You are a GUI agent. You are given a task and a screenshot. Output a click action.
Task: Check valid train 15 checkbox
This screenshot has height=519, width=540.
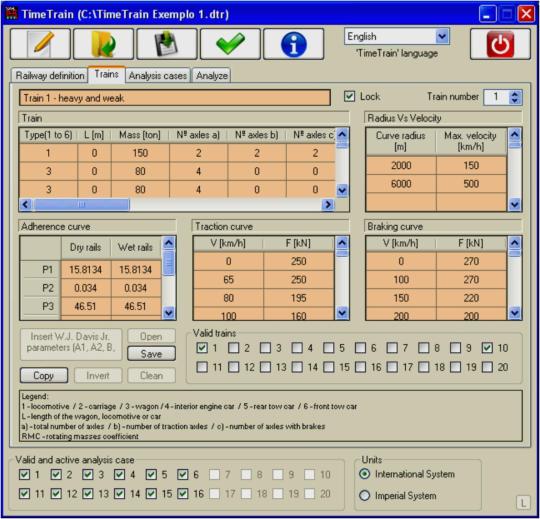[x=329, y=367]
